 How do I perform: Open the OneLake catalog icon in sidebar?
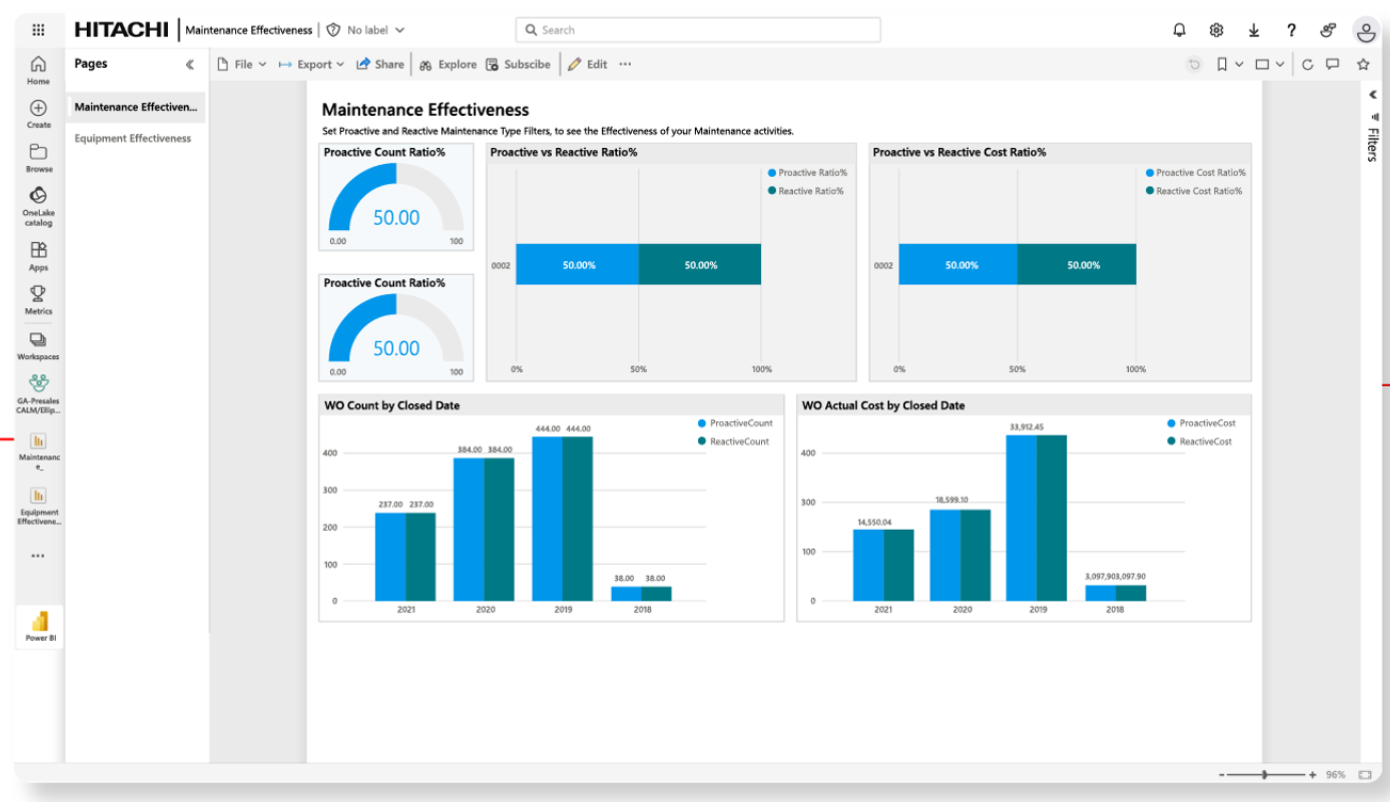pos(38,196)
